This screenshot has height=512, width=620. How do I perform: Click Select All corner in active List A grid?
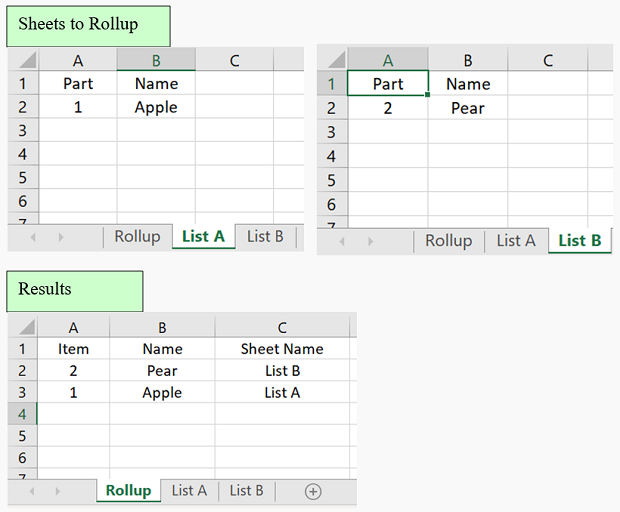(22, 60)
